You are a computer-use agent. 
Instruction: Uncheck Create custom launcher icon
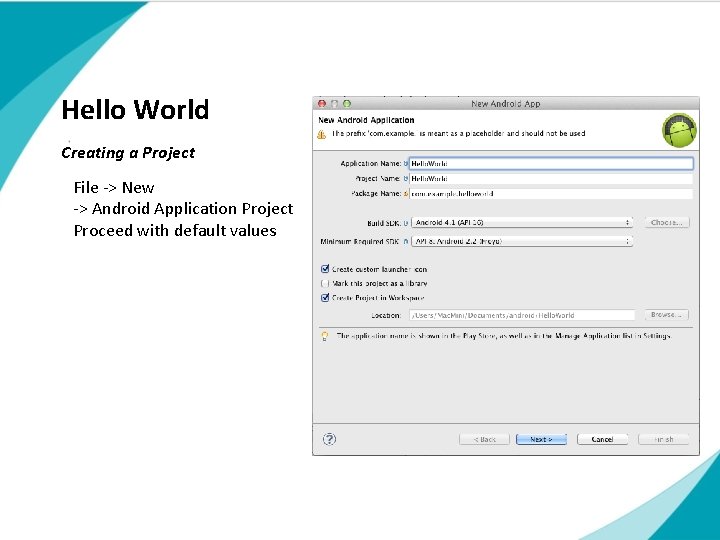[325, 269]
